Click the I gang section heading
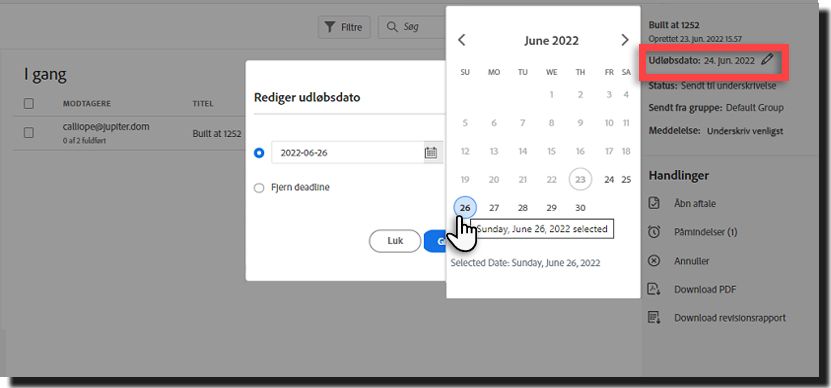 (x=45, y=75)
